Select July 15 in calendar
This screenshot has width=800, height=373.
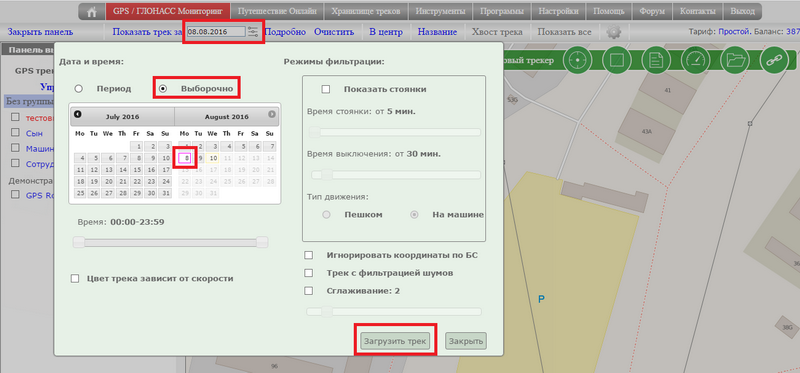tap(137, 170)
